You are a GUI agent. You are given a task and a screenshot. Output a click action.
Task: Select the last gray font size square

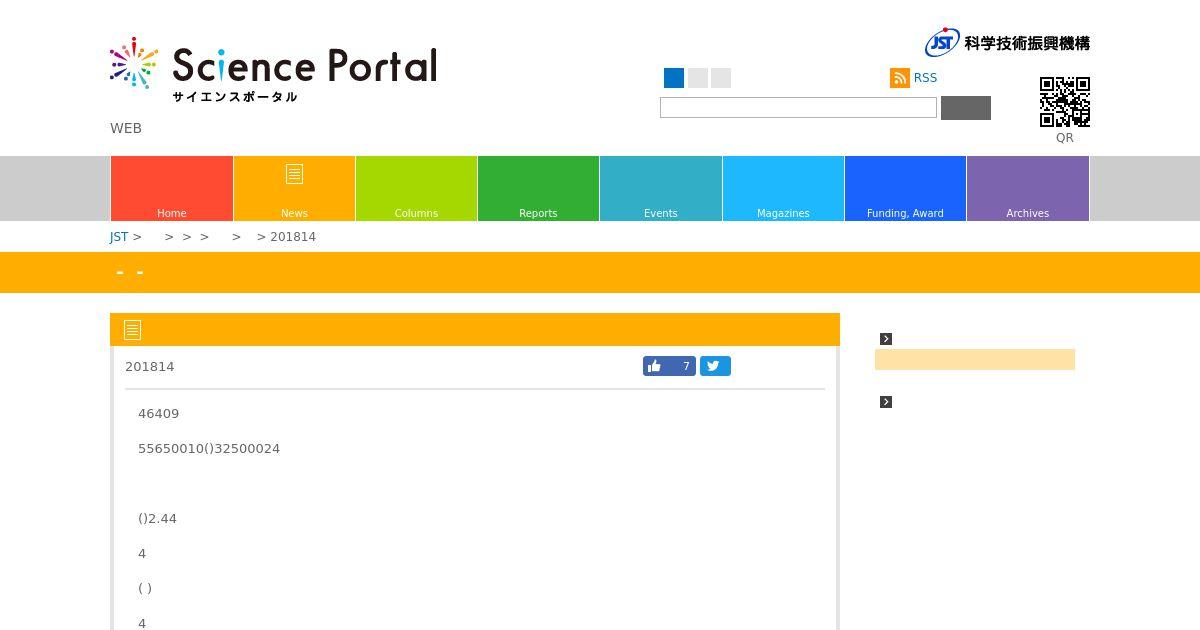[x=721, y=78]
